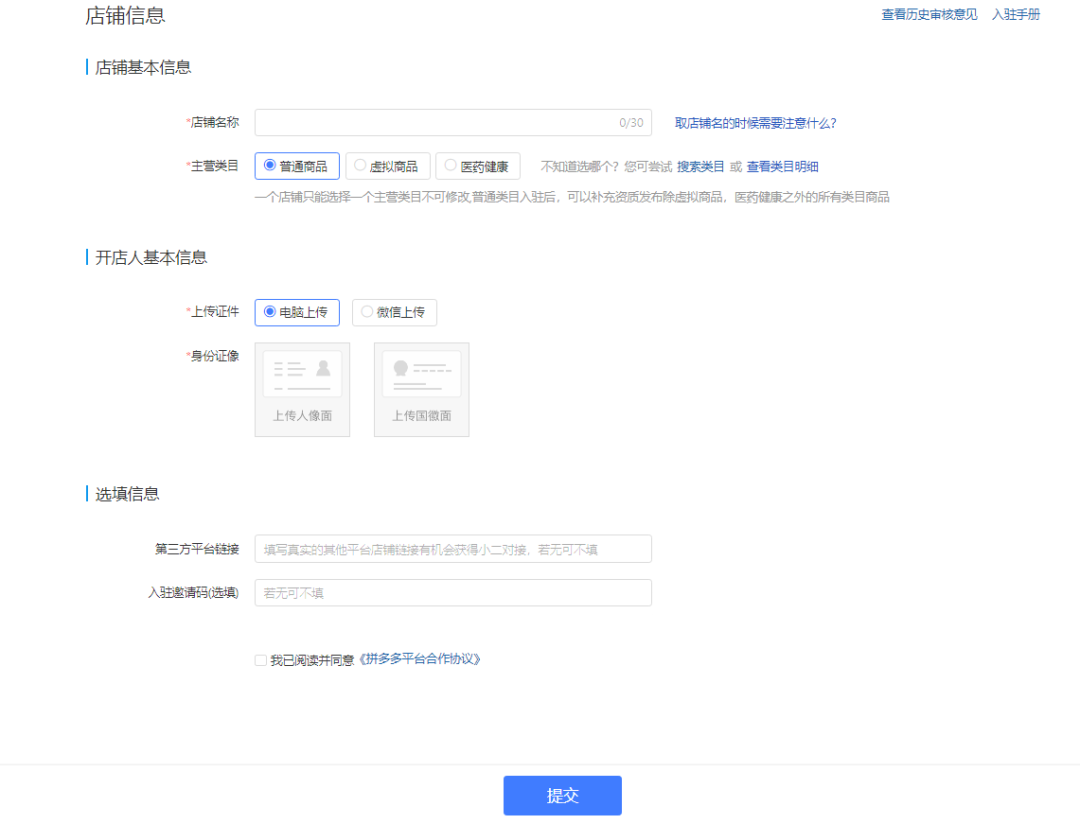1080x824 pixels.
Task: Click the 第三方平台链接 input field
Action: coord(453,549)
